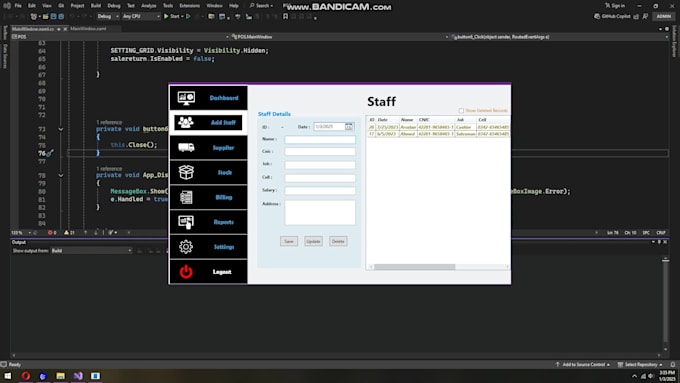Click the Save button in Staff Details
This screenshot has height=383, width=680.
[289, 241]
